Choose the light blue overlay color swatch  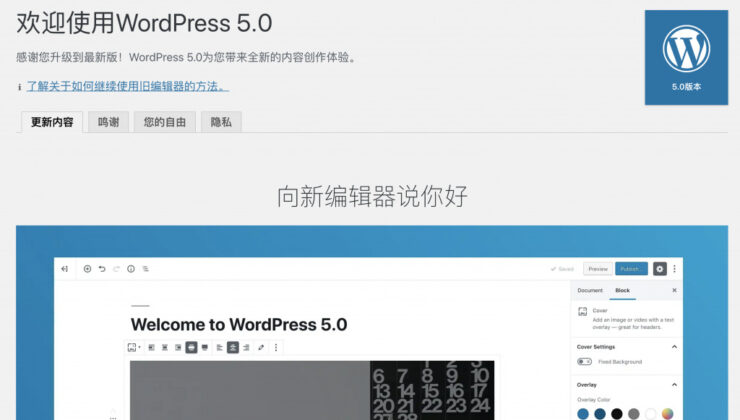pyautogui.click(x=583, y=414)
